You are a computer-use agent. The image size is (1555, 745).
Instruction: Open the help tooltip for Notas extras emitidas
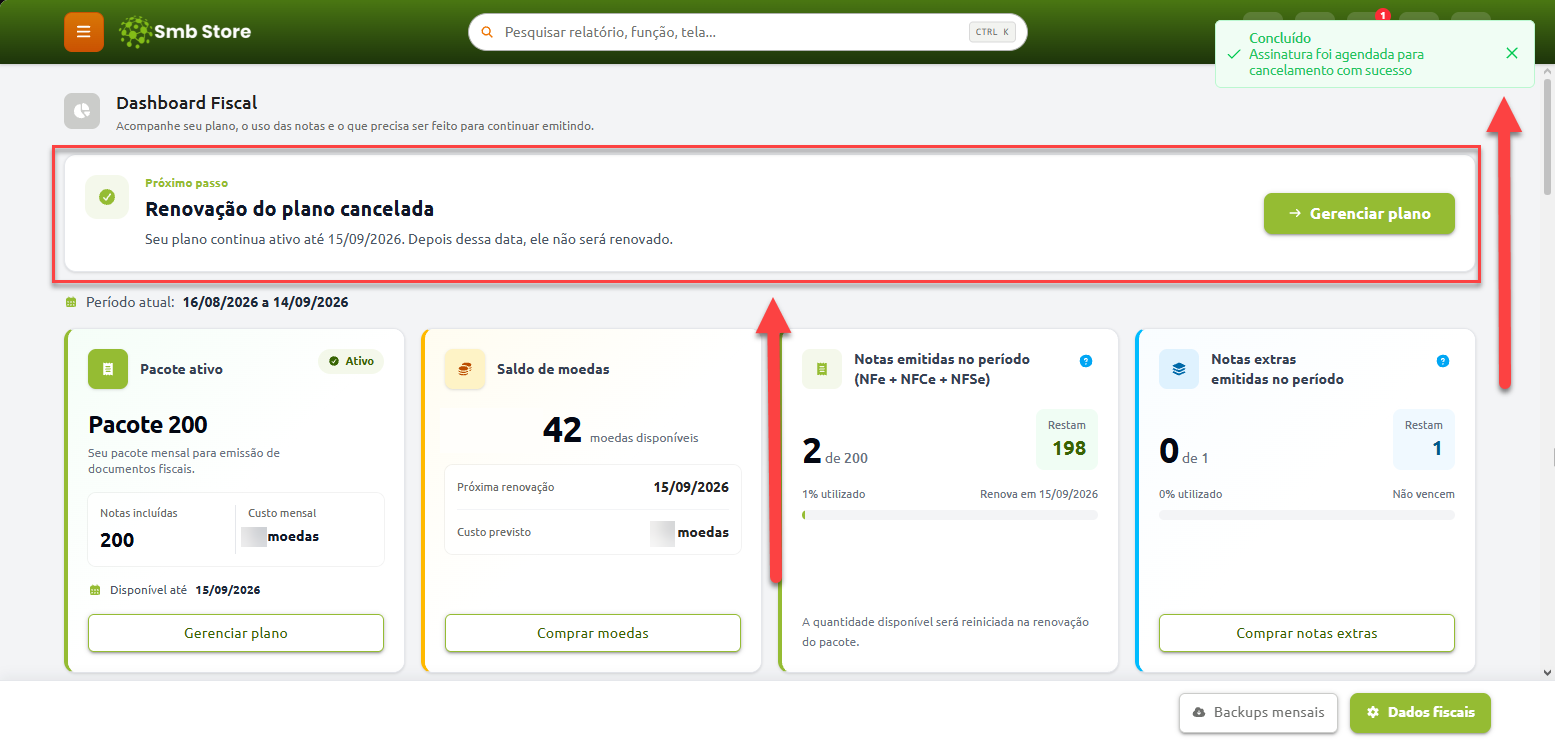pyautogui.click(x=1443, y=361)
